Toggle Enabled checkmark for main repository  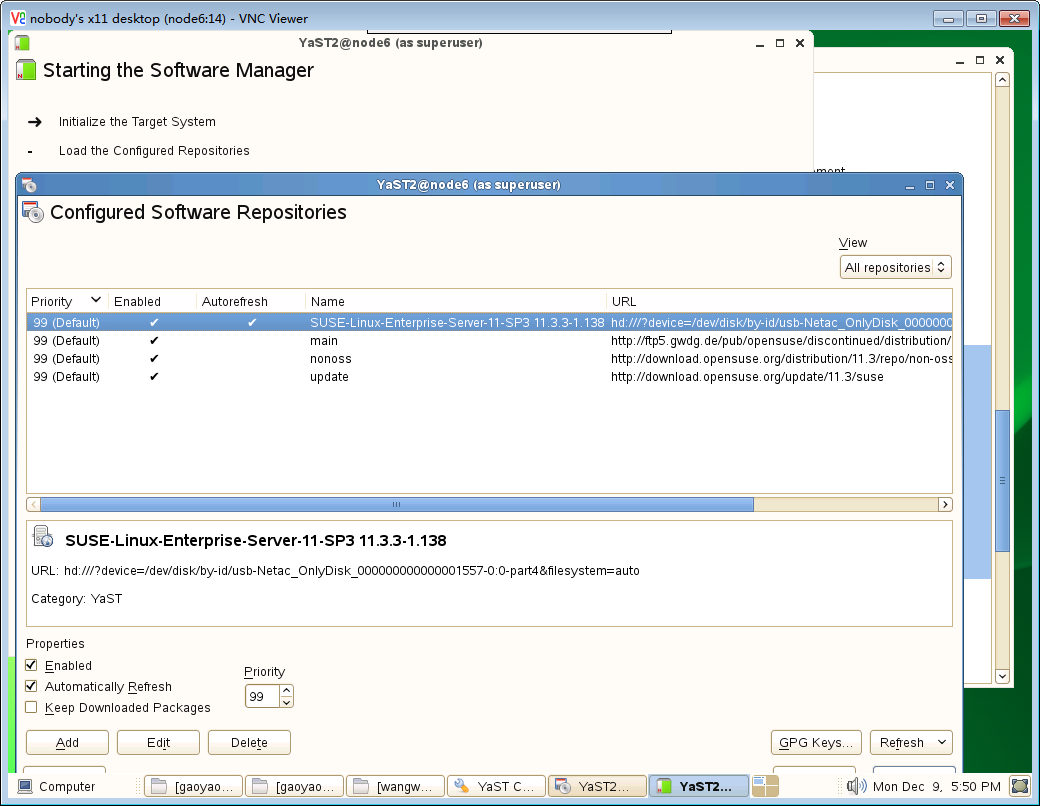click(154, 340)
